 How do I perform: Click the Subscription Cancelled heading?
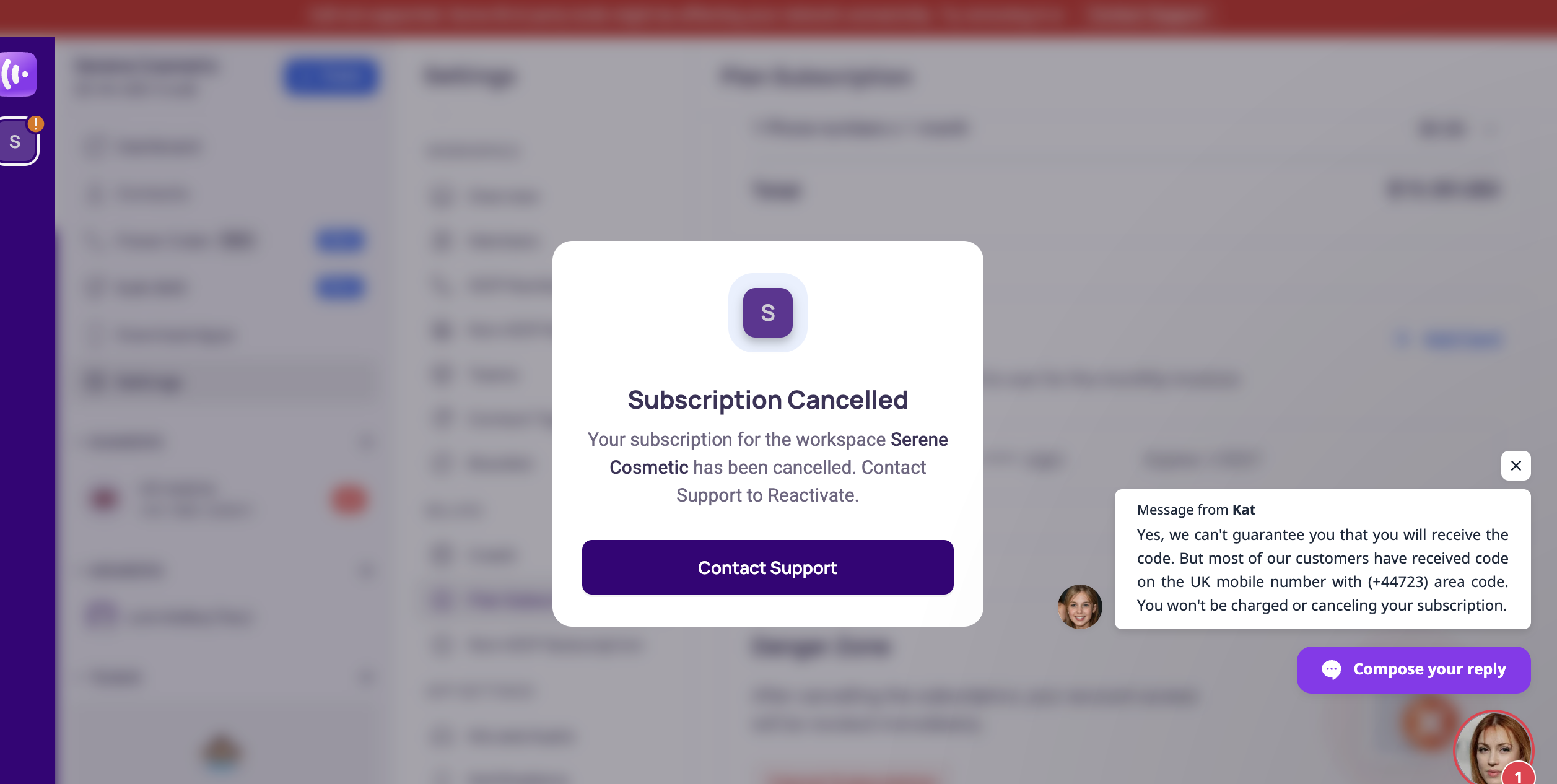click(767, 400)
